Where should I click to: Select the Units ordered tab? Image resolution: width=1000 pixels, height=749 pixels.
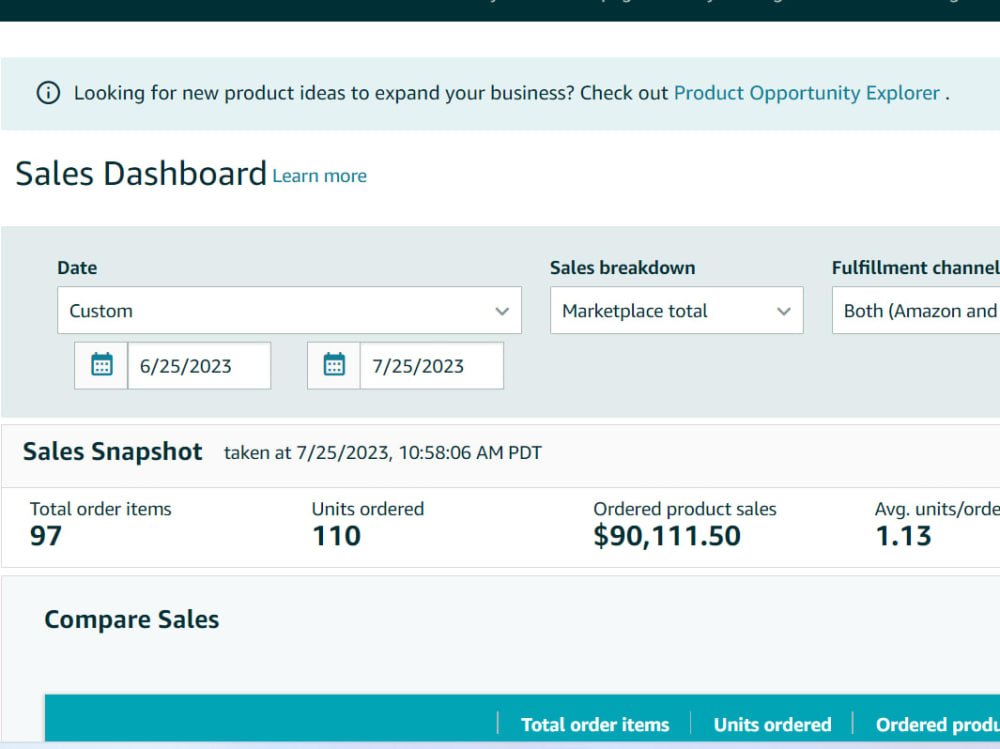tap(772, 725)
